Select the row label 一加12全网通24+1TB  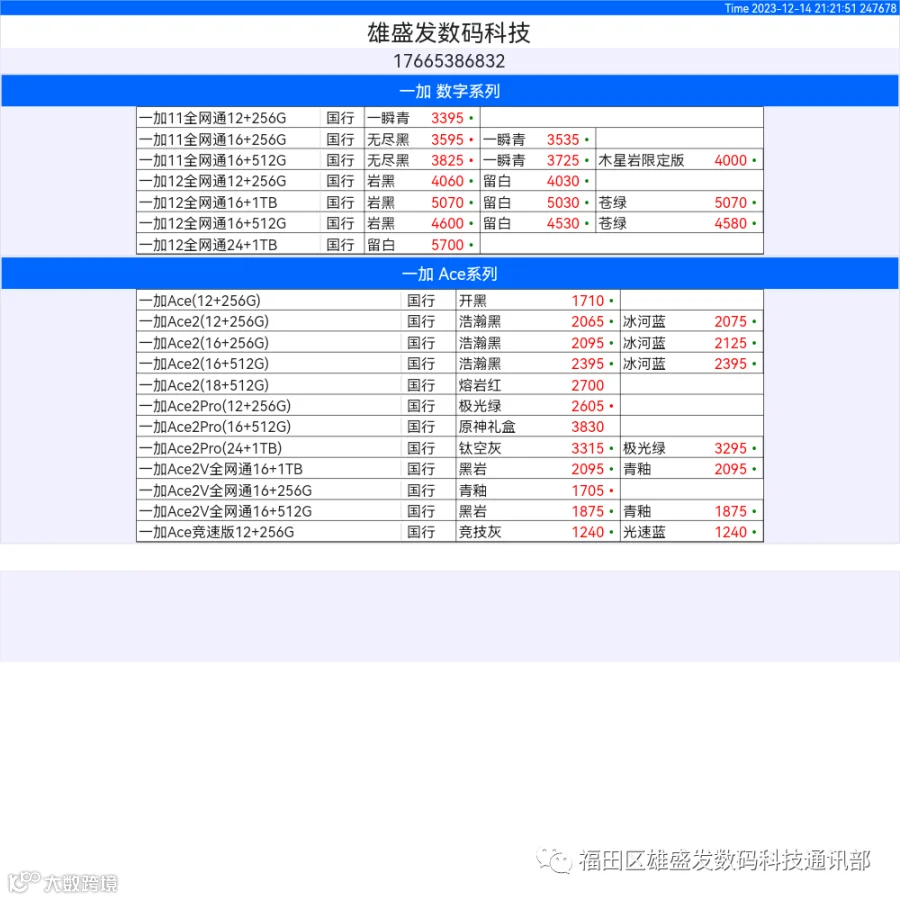click(x=208, y=245)
